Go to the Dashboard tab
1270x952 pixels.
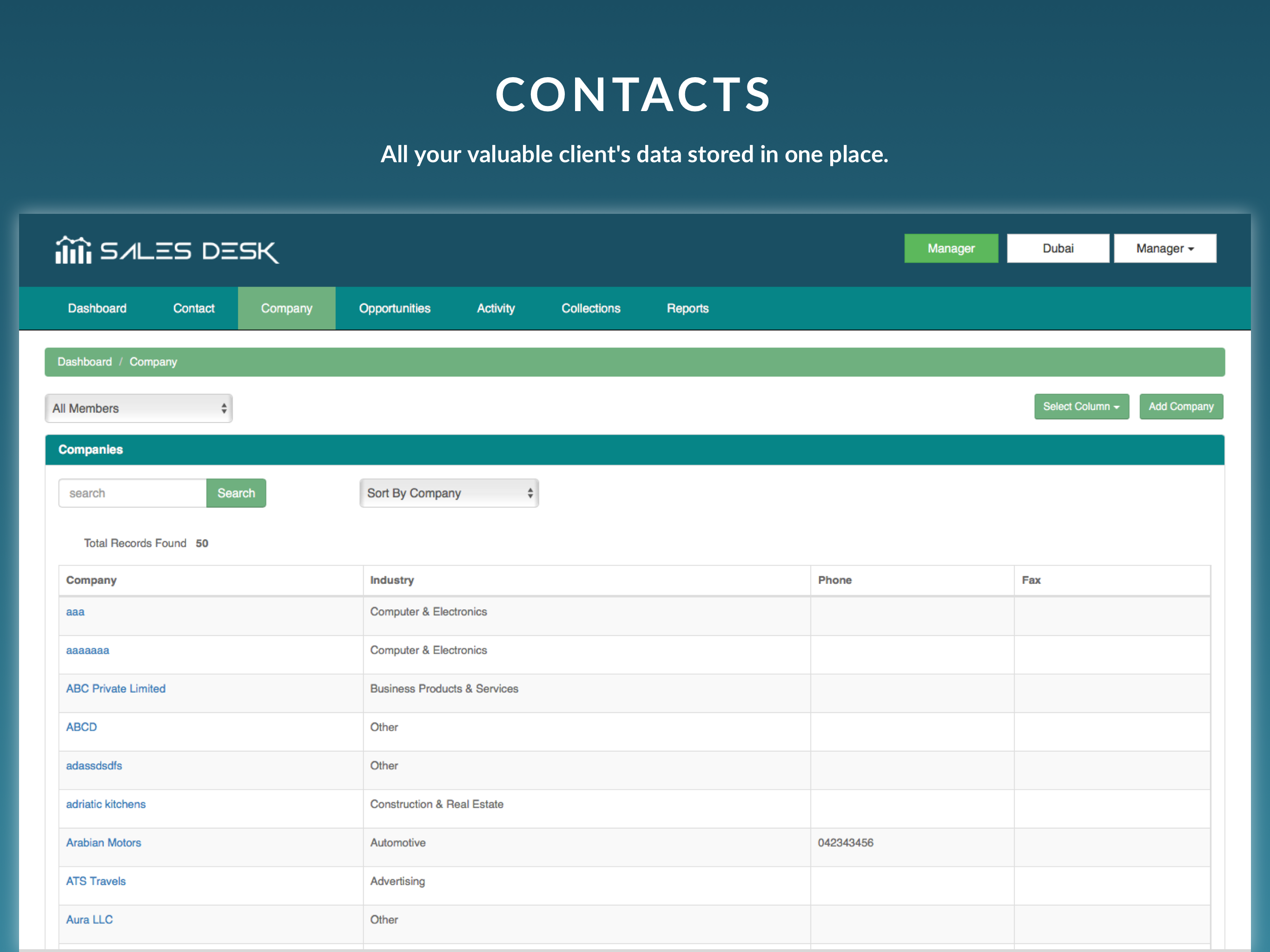click(97, 308)
